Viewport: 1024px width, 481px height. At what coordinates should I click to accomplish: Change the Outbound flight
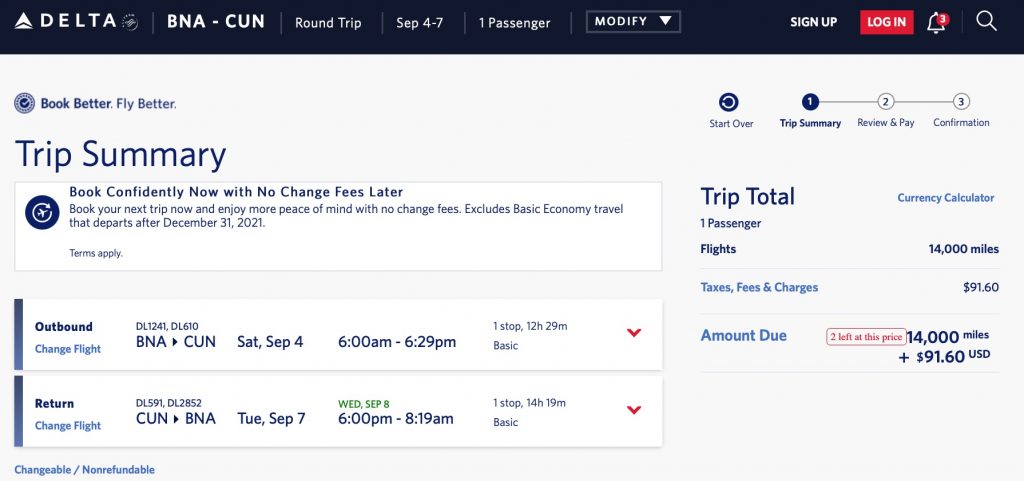pyautogui.click(x=68, y=349)
